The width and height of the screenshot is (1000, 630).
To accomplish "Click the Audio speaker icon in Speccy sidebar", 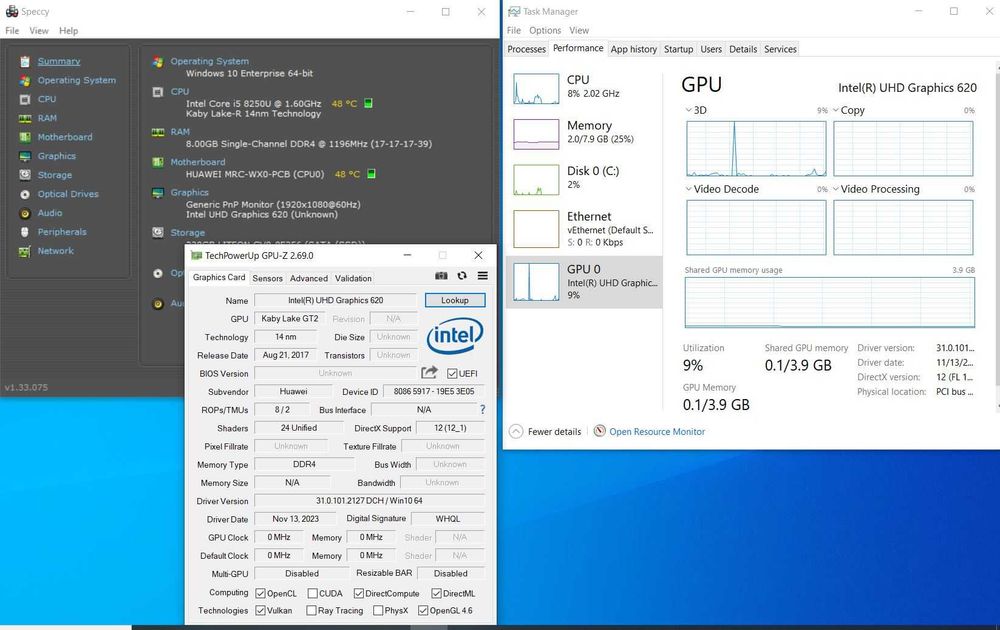I will point(25,214).
